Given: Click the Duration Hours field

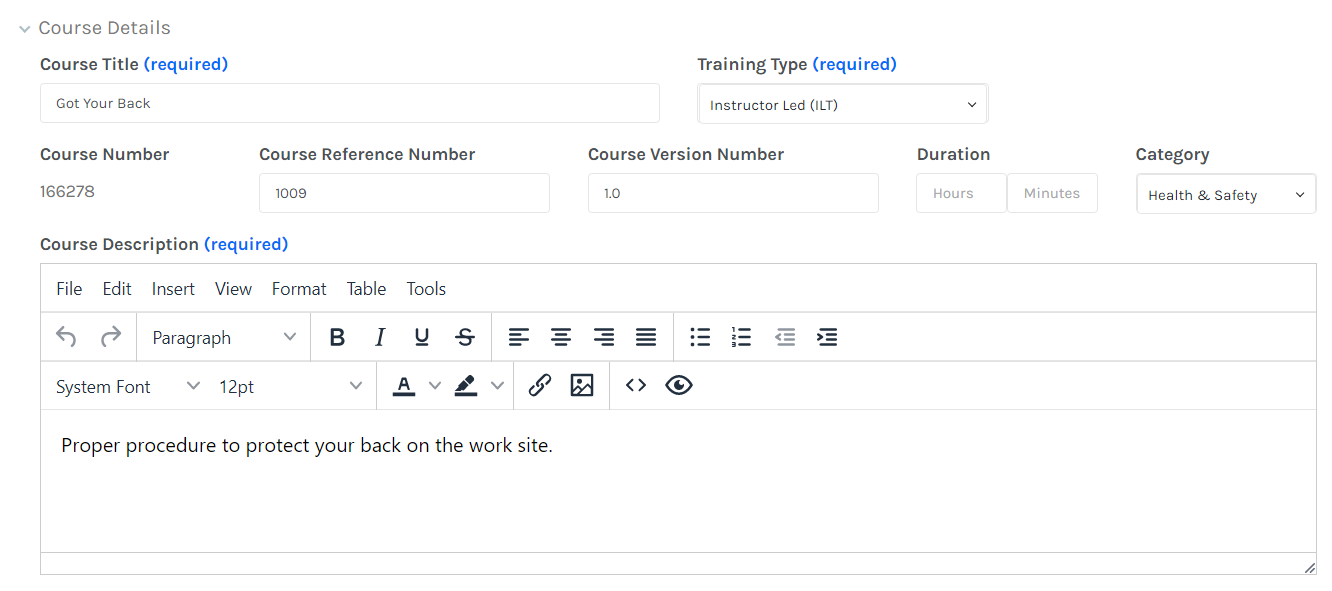Looking at the screenshot, I should (x=961, y=193).
